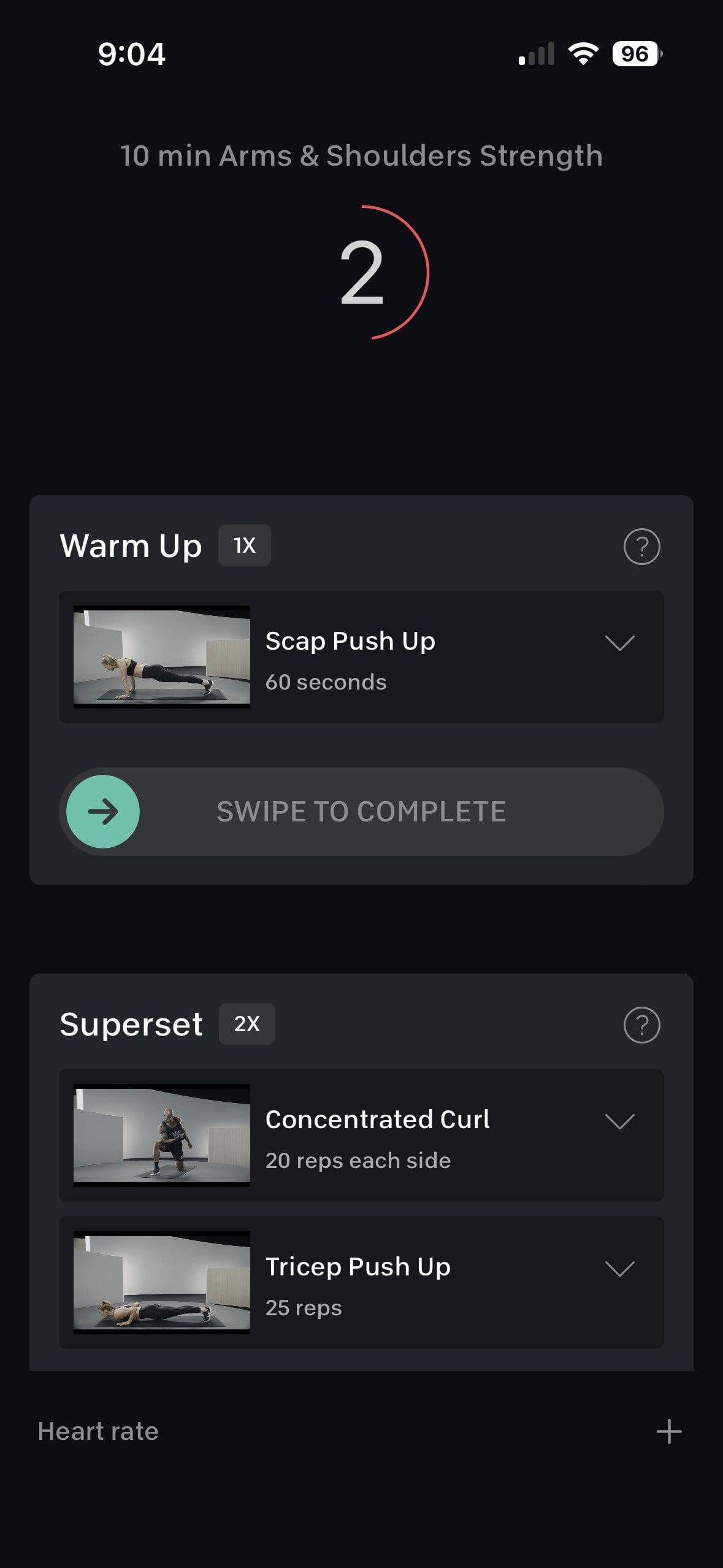Tap the green swipe arrow button
The width and height of the screenshot is (723, 1568).
[103, 812]
